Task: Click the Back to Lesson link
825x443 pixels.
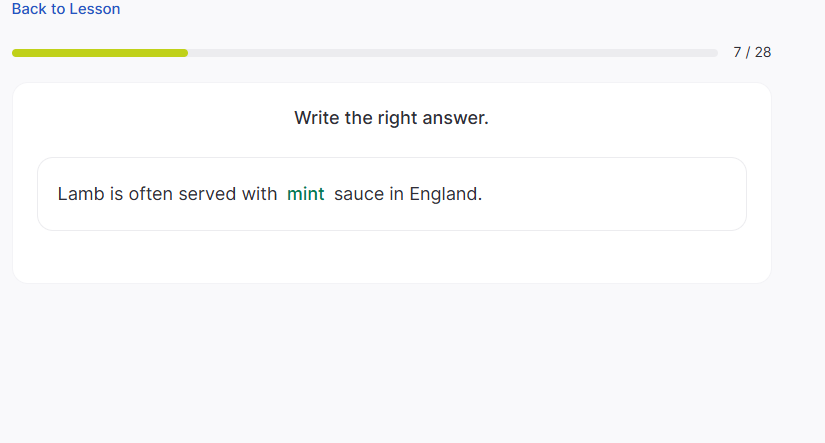Action: pos(66,9)
